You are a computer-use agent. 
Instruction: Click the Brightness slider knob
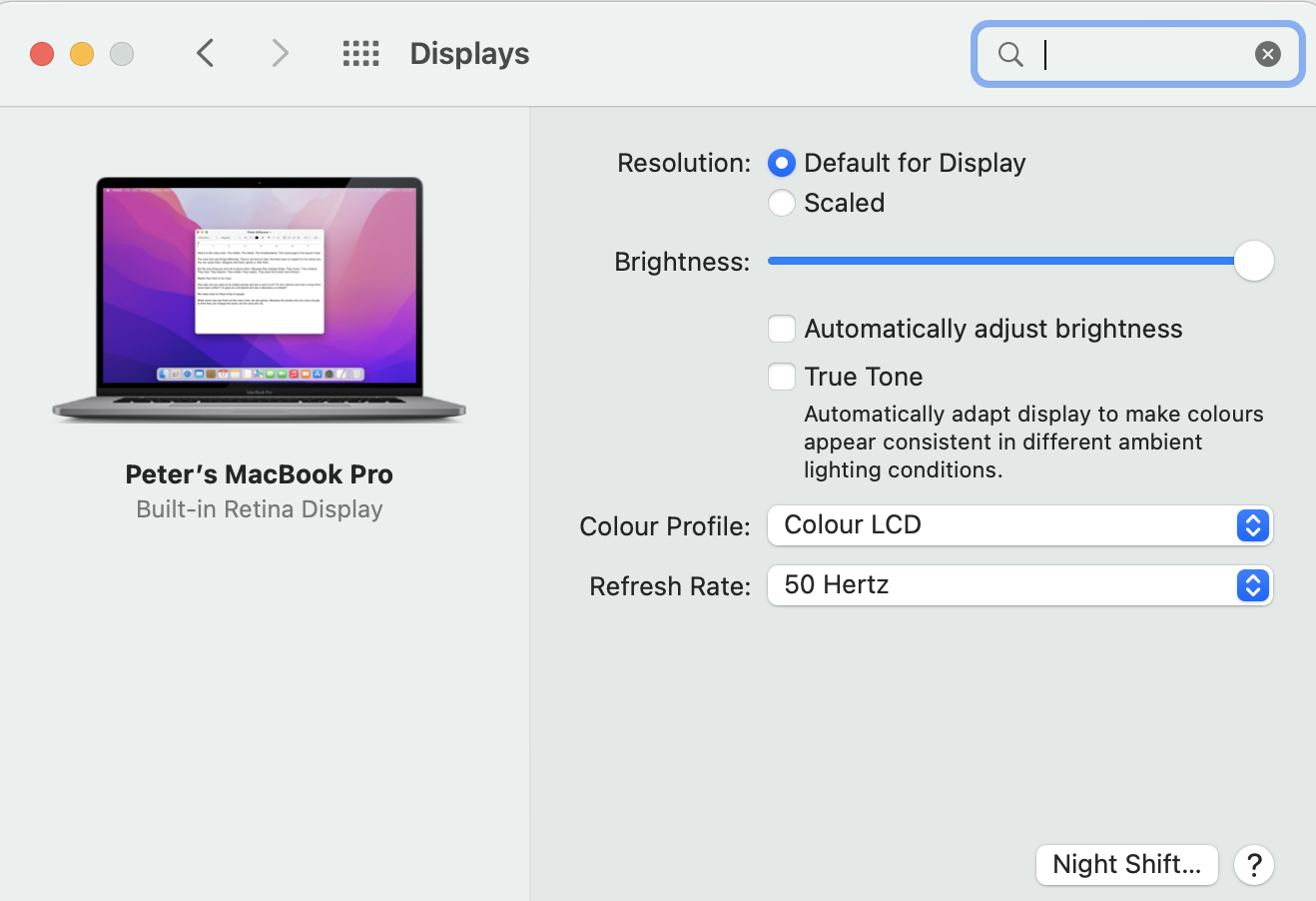coord(1254,261)
